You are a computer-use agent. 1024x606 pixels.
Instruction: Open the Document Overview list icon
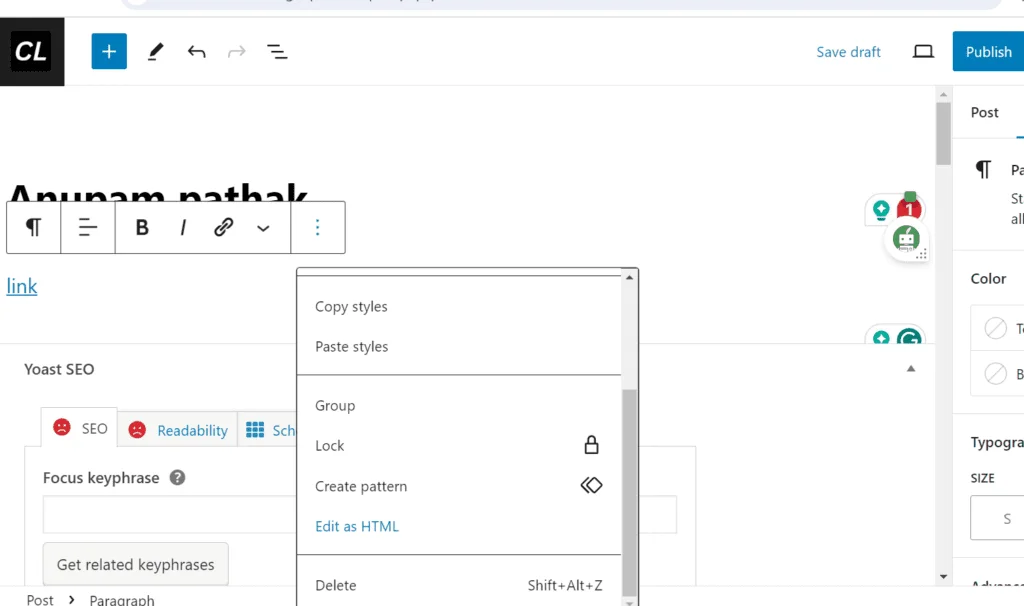pyautogui.click(x=277, y=52)
